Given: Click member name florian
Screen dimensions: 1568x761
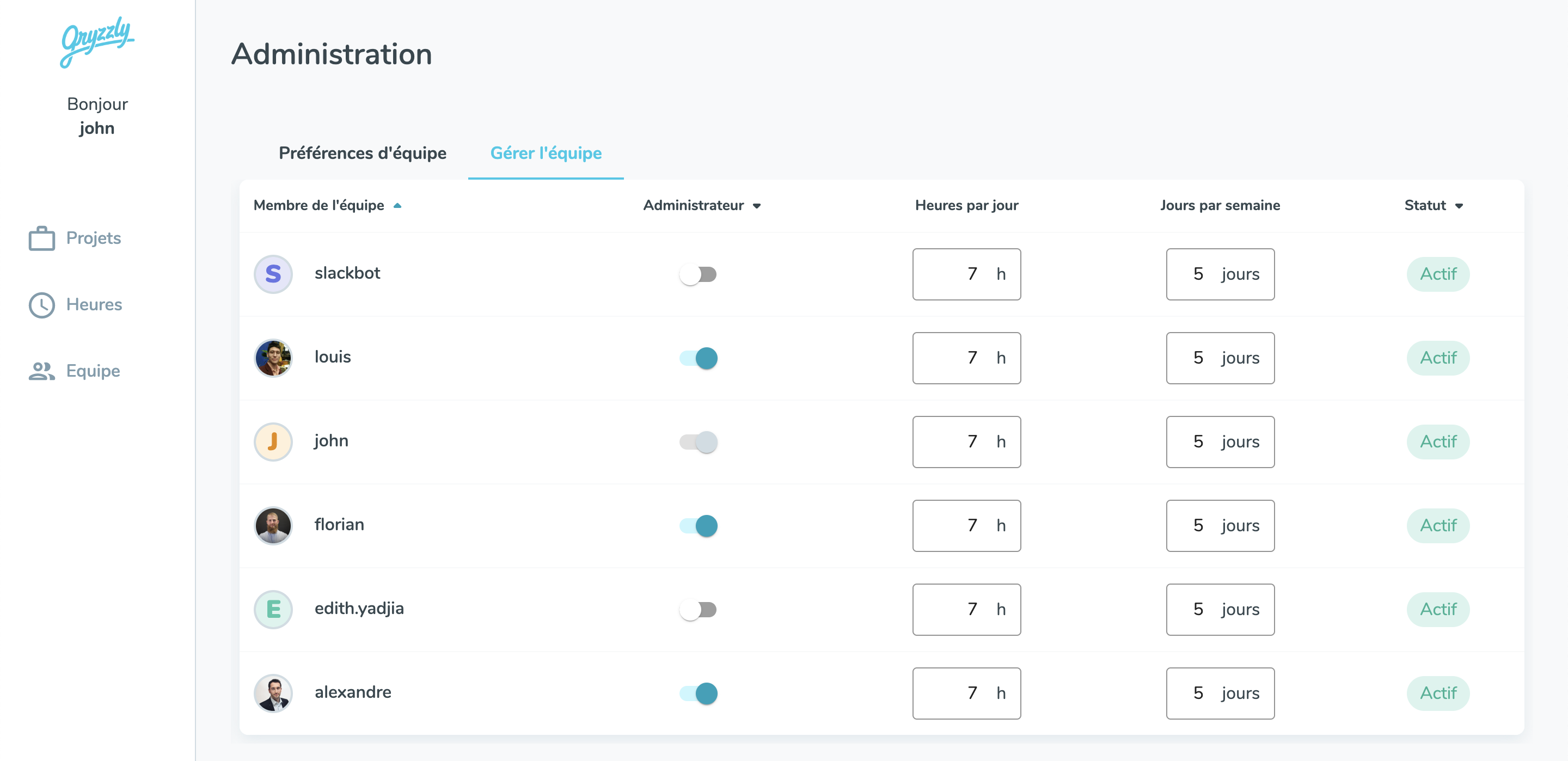Looking at the screenshot, I should tap(339, 525).
